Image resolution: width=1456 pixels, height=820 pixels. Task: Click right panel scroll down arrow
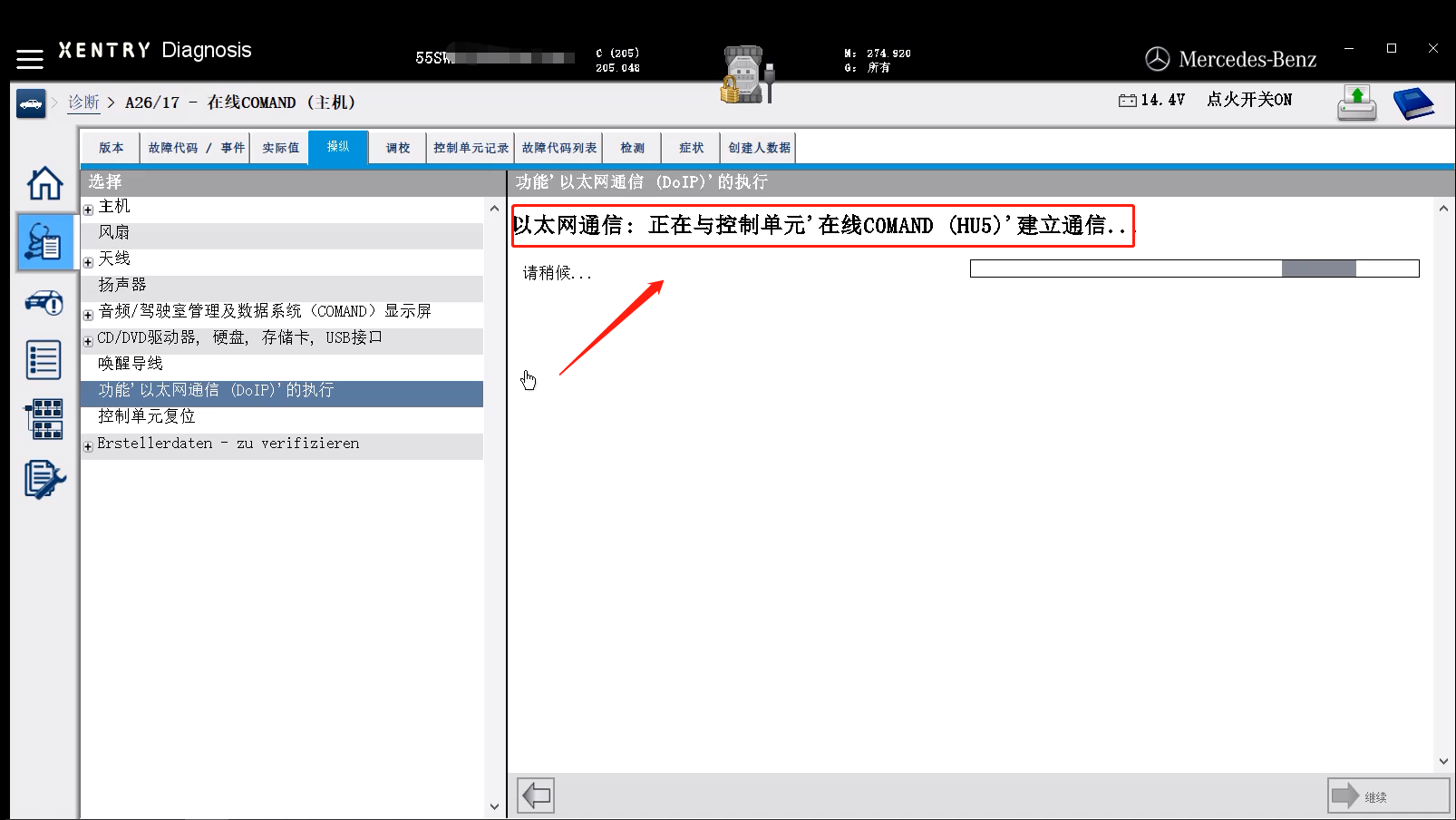pyautogui.click(x=1443, y=762)
